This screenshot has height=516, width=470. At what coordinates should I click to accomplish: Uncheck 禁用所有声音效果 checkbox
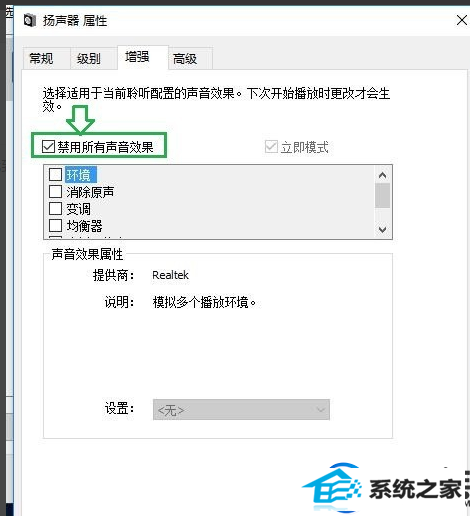[48, 146]
